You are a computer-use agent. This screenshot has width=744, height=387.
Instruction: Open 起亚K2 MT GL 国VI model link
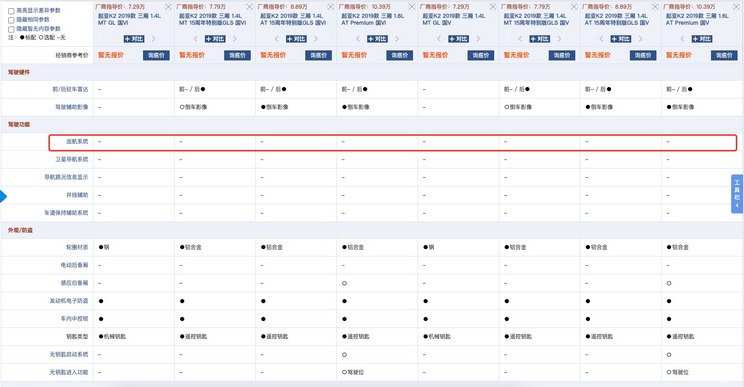[129, 19]
